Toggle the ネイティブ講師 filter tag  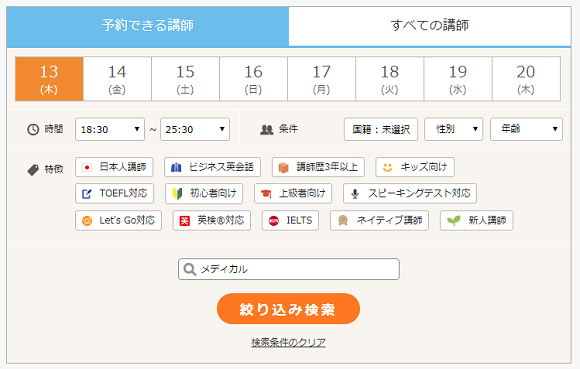pyautogui.click(x=380, y=221)
